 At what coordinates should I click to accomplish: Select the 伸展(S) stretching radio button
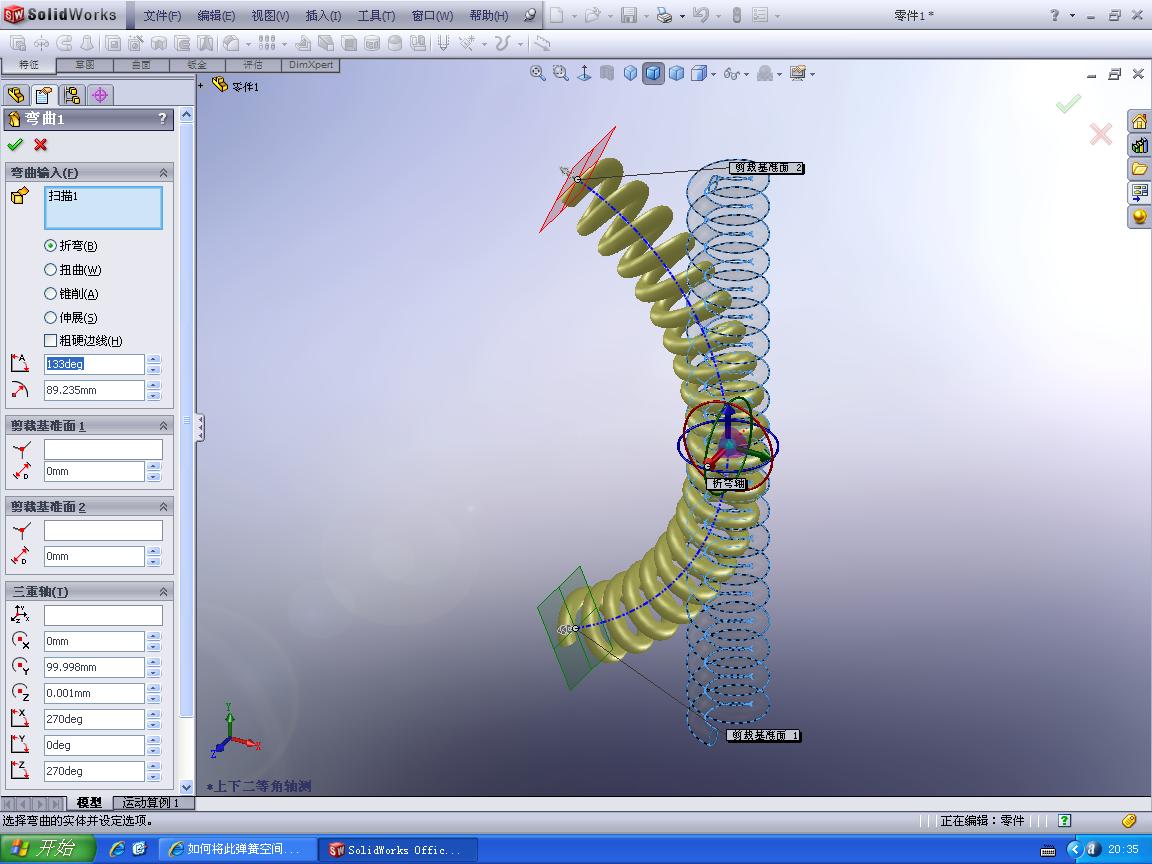tap(50, 317)
